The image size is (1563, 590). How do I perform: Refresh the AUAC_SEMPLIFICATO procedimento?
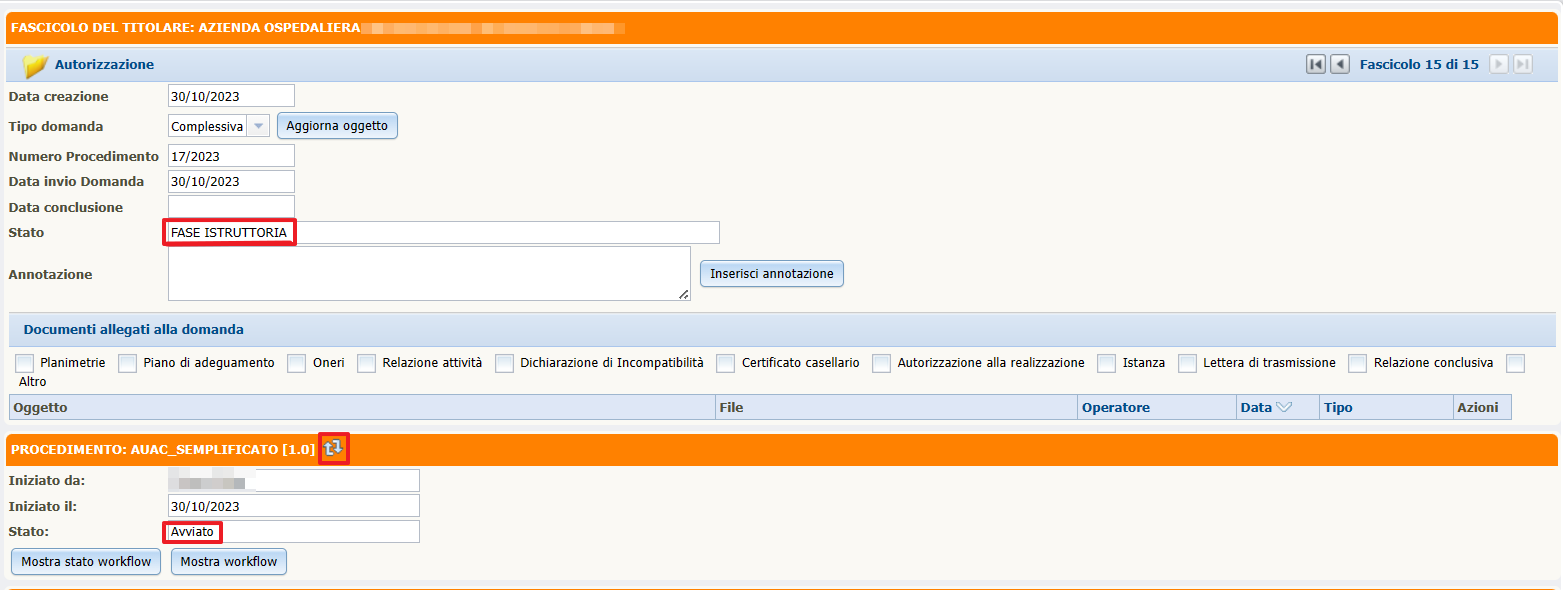(x=333, y=449)
